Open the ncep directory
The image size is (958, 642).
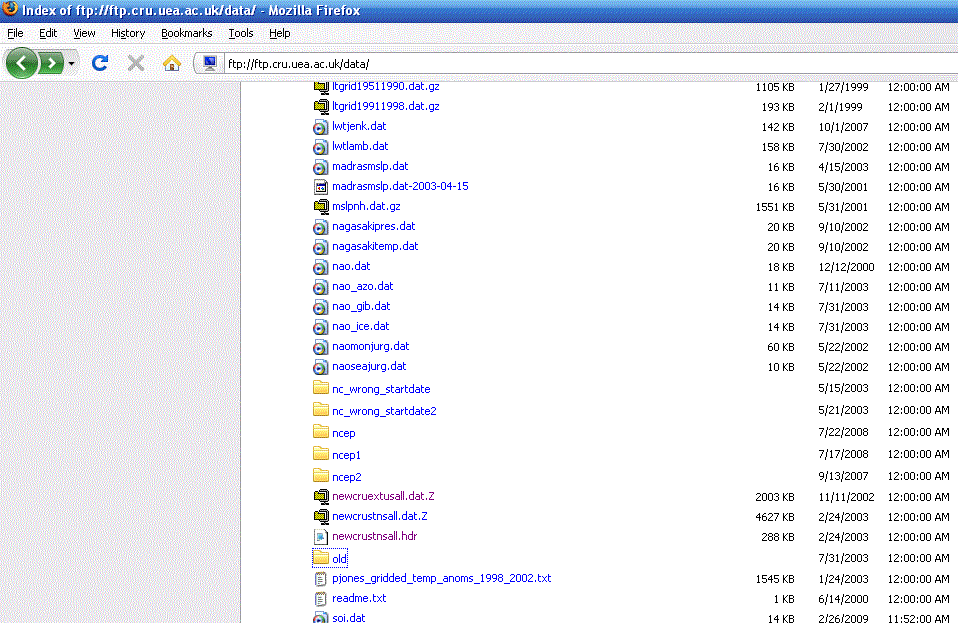coord(343,433)
